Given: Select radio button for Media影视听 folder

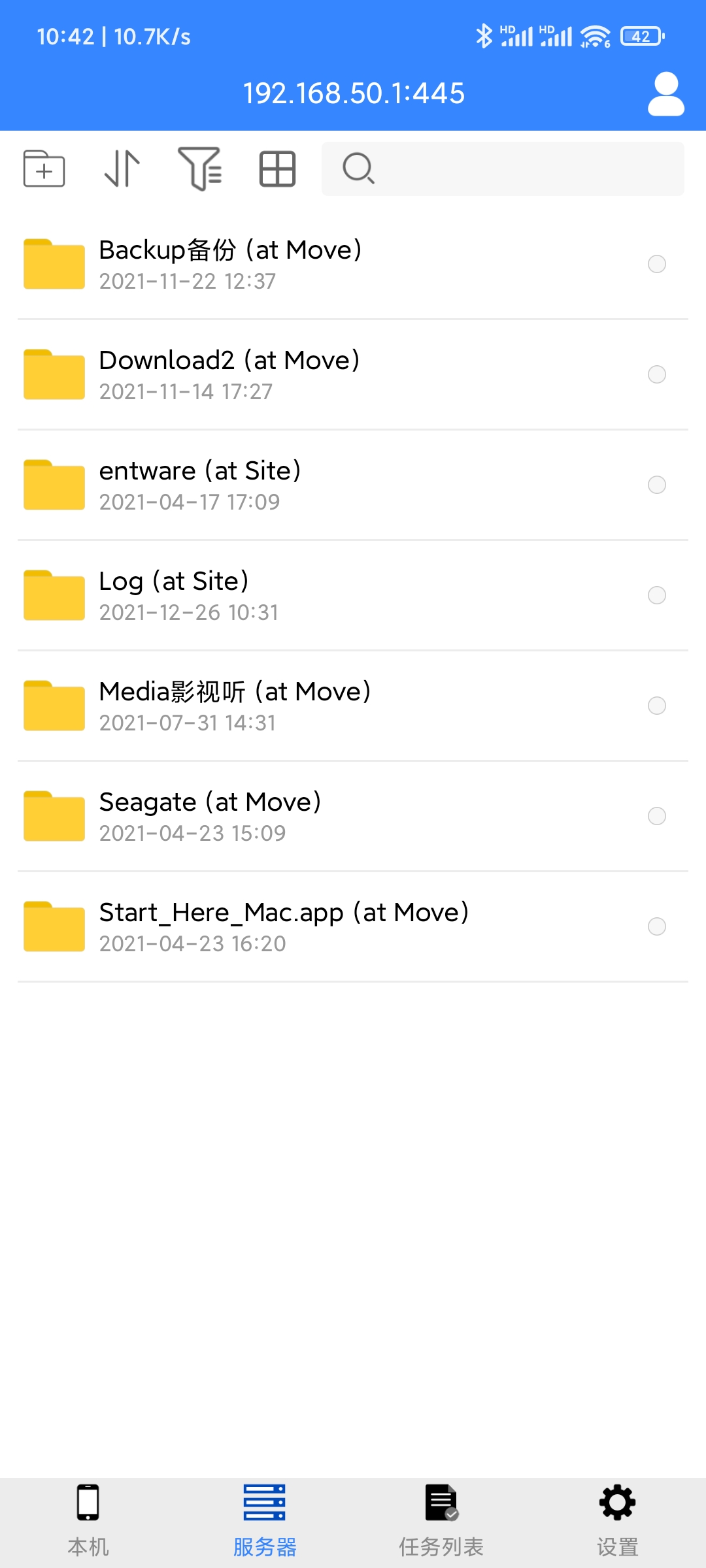Looking at the screenshot, I should 656,706.
